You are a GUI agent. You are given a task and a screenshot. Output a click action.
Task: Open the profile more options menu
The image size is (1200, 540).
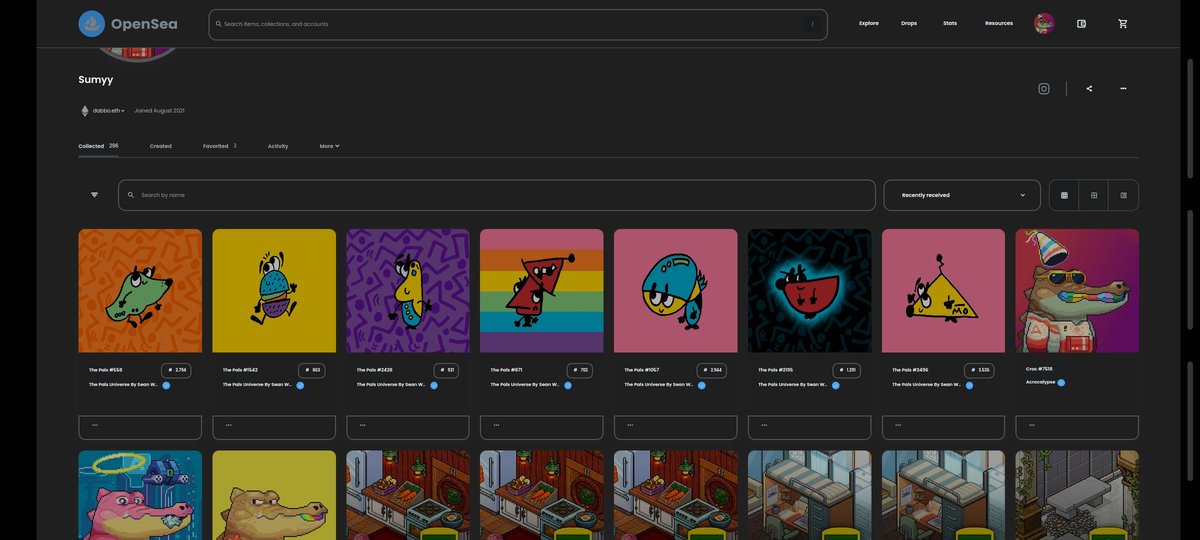[1124, 88]
